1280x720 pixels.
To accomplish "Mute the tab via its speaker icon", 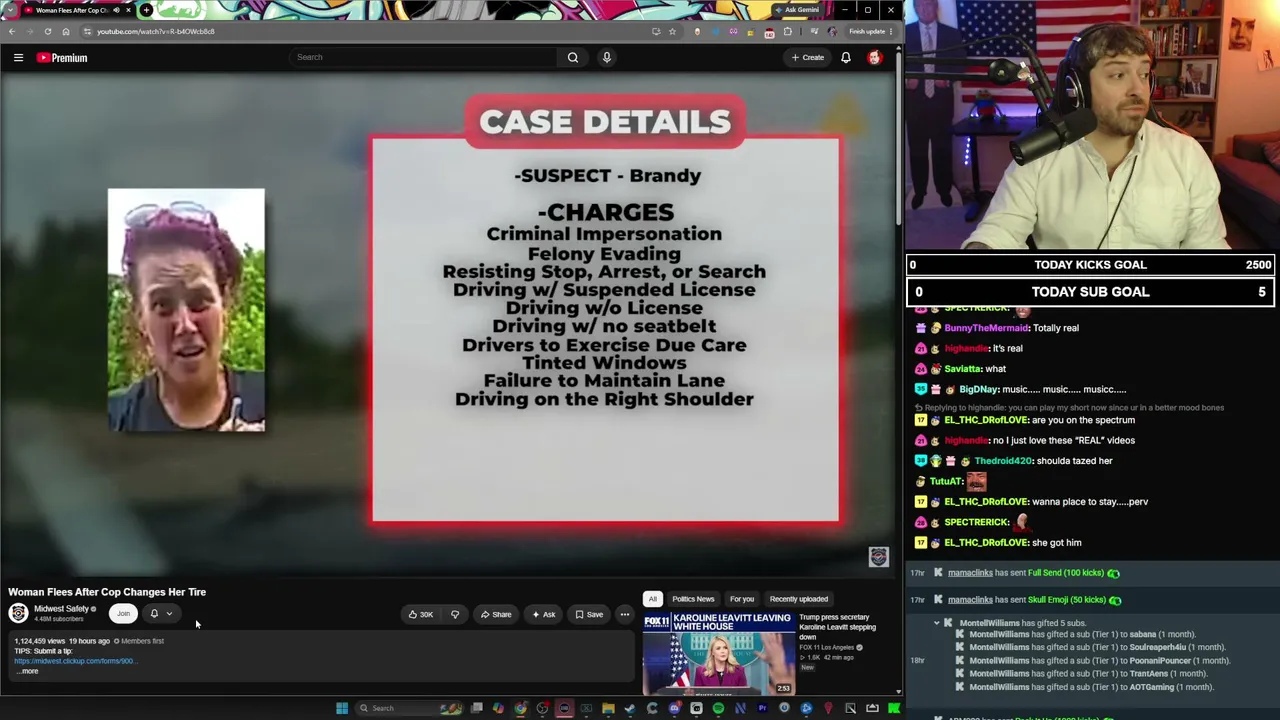I will click(116, 10).
